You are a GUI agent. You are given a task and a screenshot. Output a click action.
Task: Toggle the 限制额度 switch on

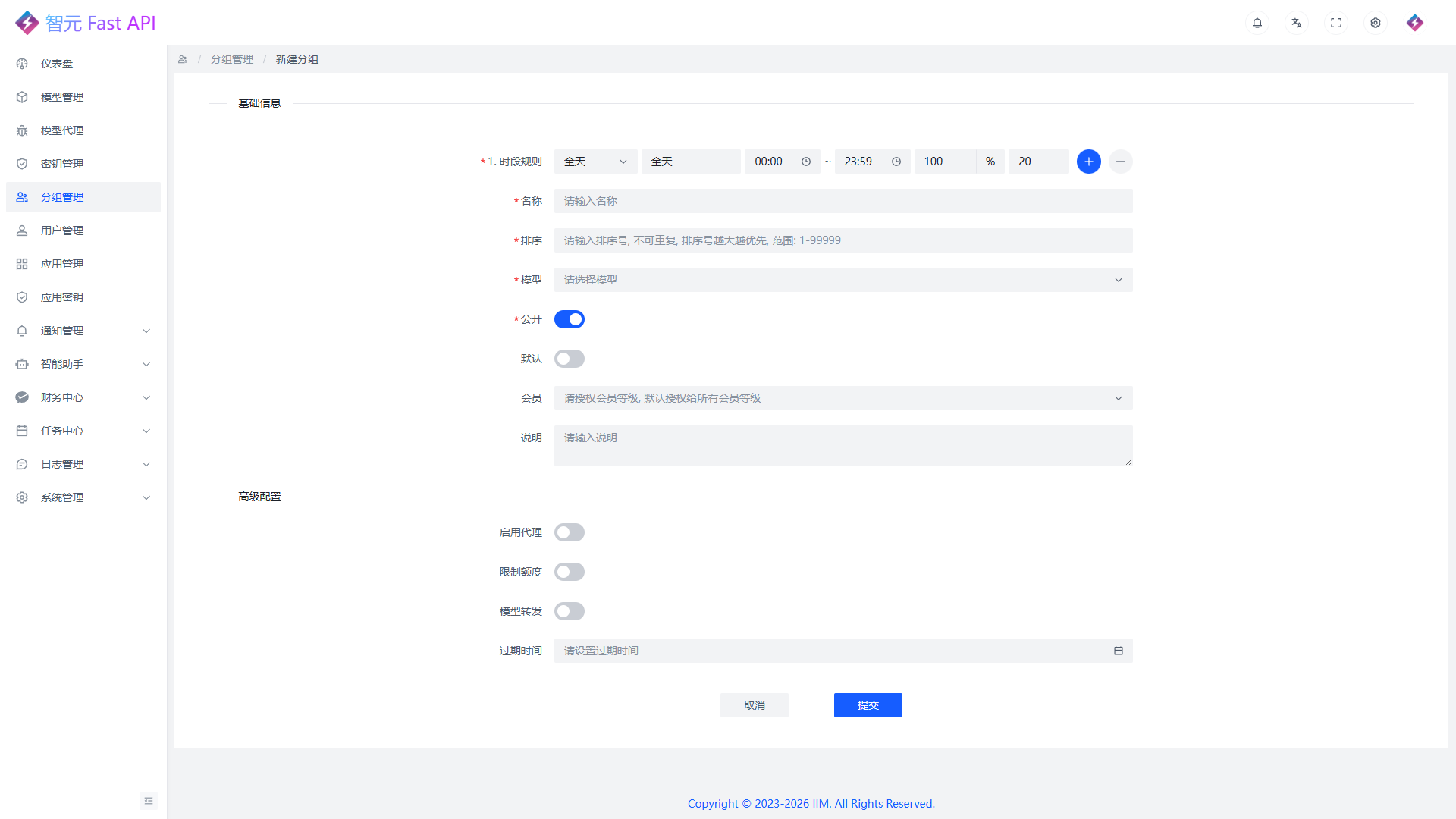[x=570, y=572]
